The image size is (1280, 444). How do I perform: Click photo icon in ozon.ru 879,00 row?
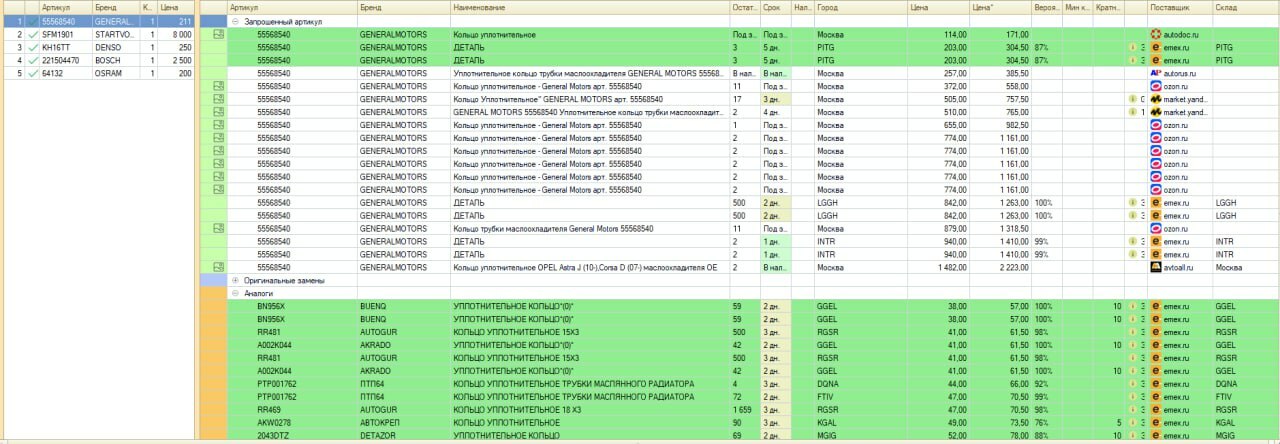(218, 229)
